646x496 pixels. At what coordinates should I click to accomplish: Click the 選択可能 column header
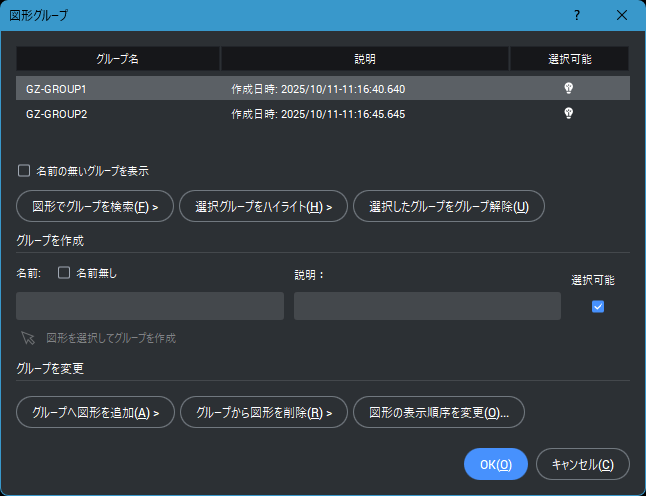[x=569, y=59]
